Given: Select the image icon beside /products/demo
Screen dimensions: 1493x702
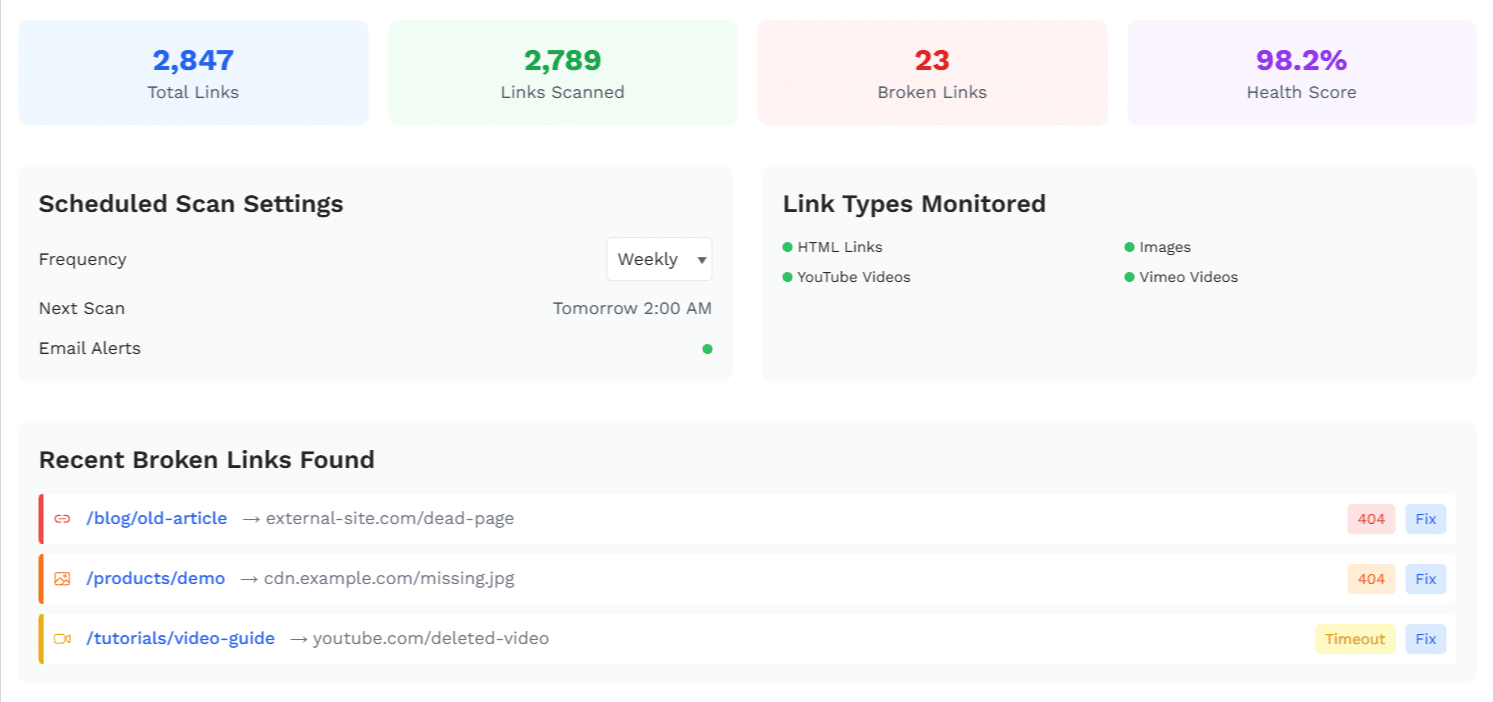Looking at the screenshot, I should [x=62, y=578].
